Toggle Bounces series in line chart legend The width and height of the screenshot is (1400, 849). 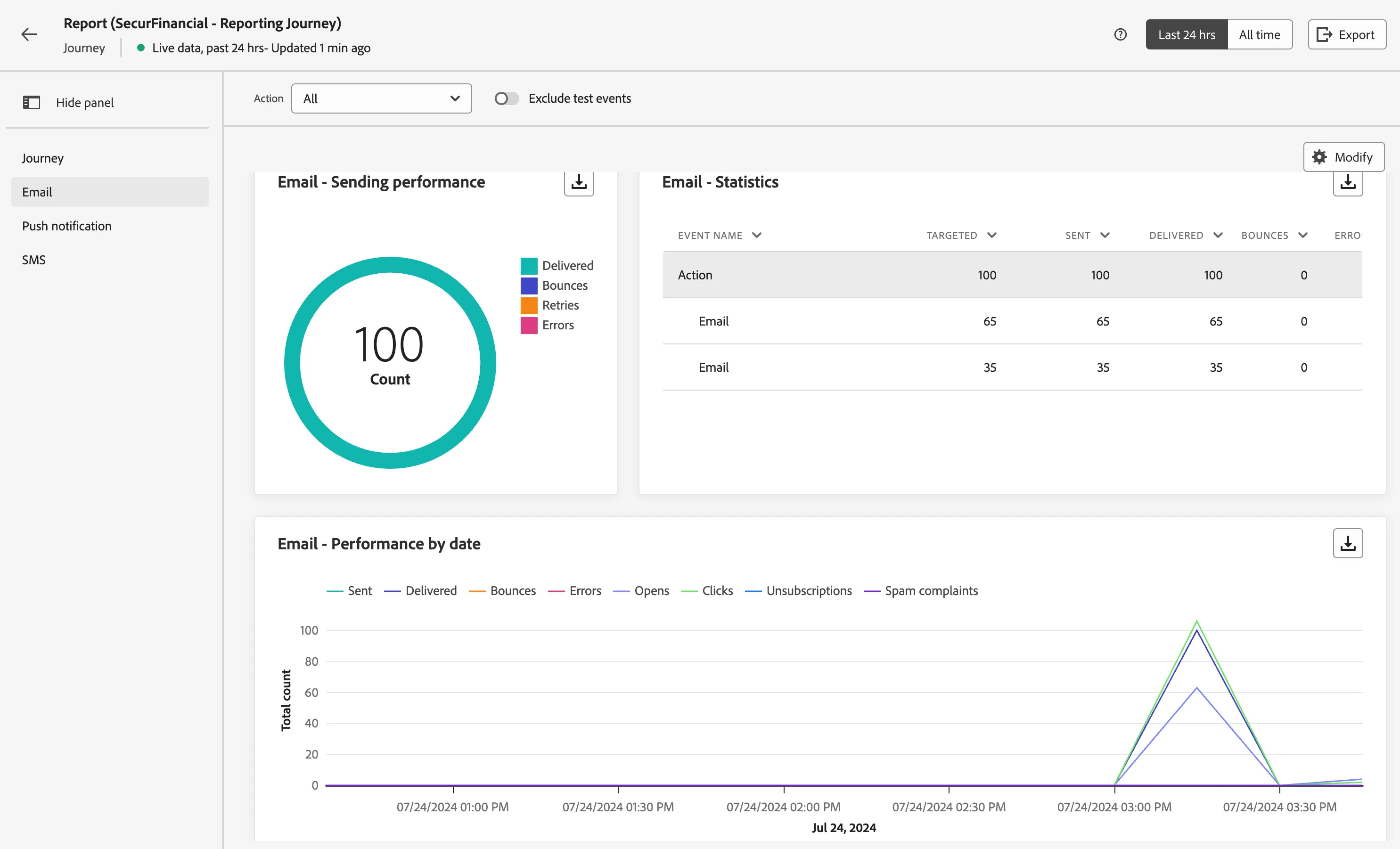coord(502,591)
